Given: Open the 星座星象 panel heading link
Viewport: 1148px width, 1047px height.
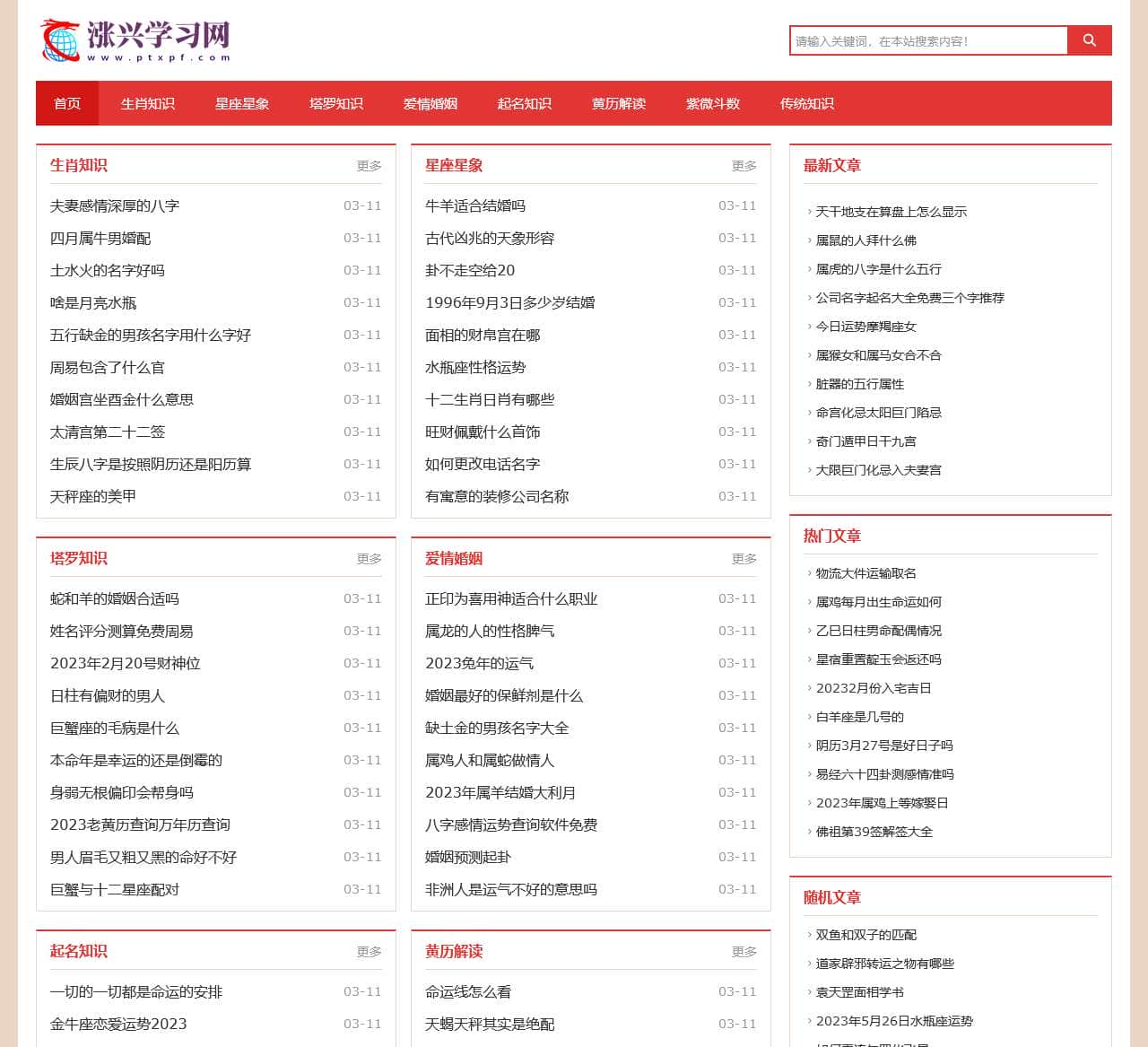Looking at the screenshot, I should tap(454, 165).
